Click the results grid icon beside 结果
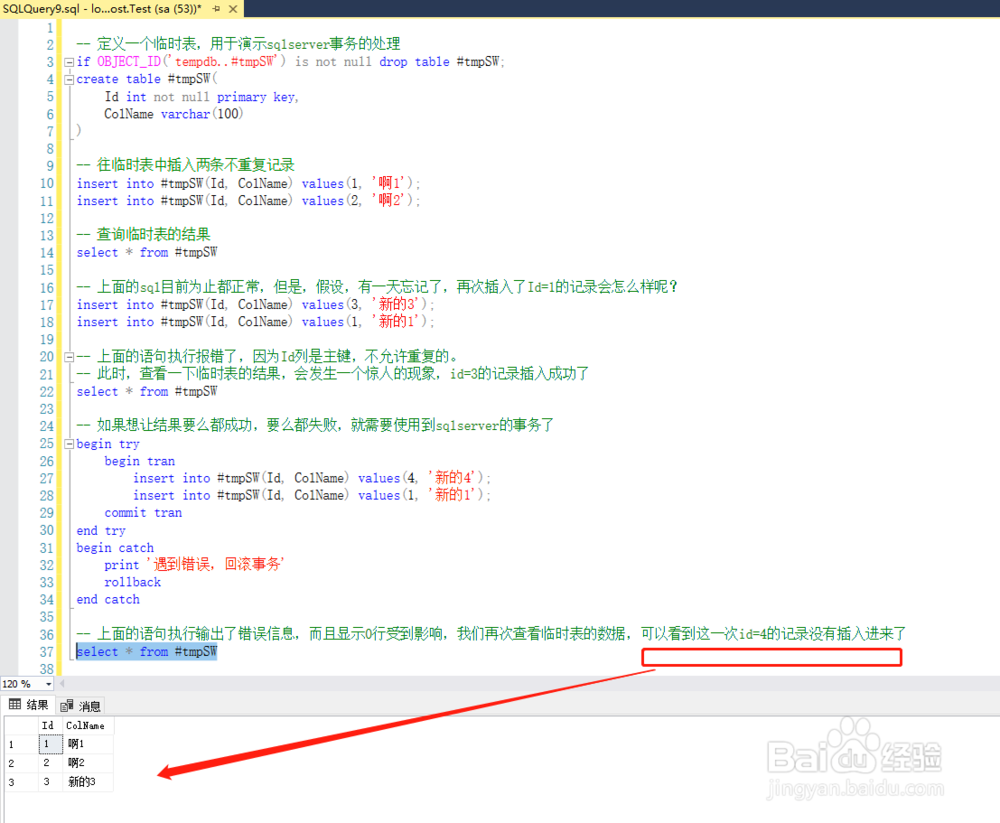This screenshot has height=823, width=1000. click(x=13, y=704)
